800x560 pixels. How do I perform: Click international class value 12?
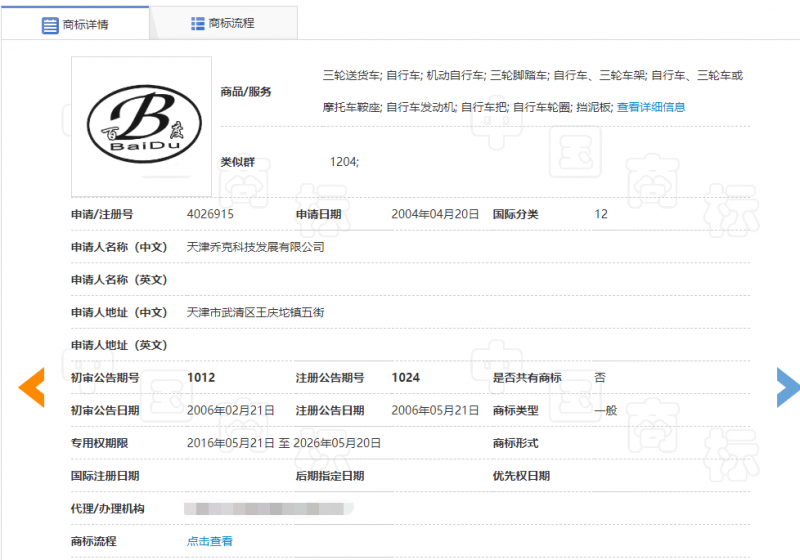[x=601, y=214]
